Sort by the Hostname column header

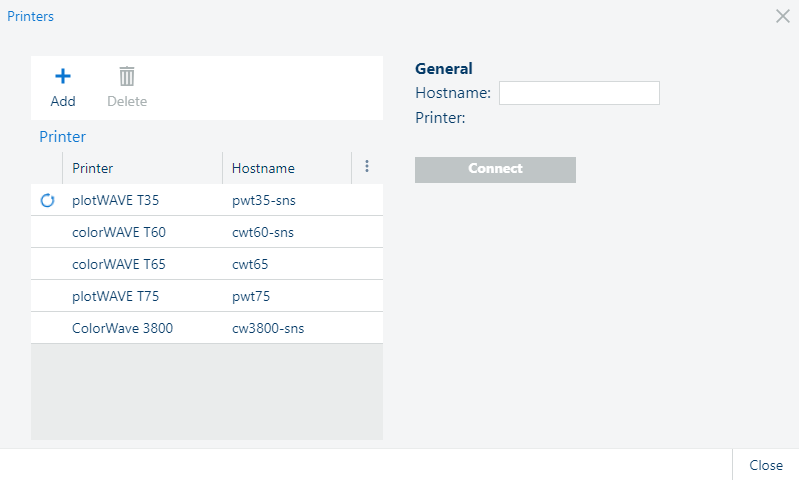point(287,168)
